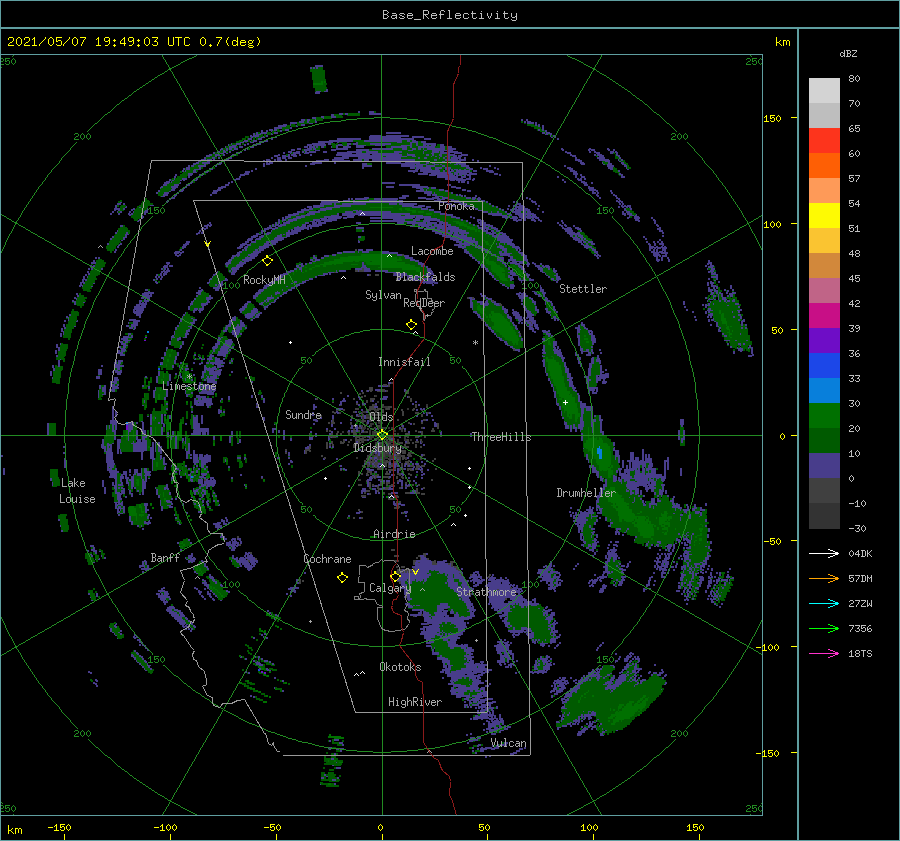900x841 pixels.
Task: Click the white cross marker northeast of Drumheller
Action: coord(565,402)
